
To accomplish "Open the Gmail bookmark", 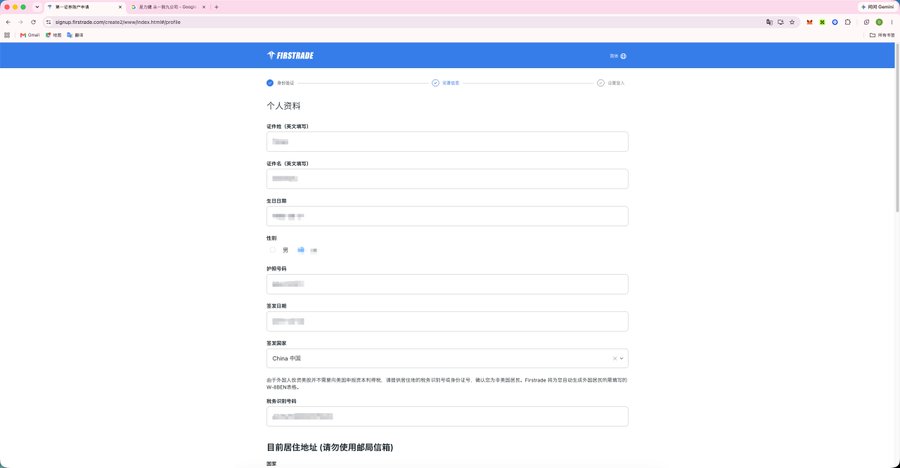I will click(30, 35).
